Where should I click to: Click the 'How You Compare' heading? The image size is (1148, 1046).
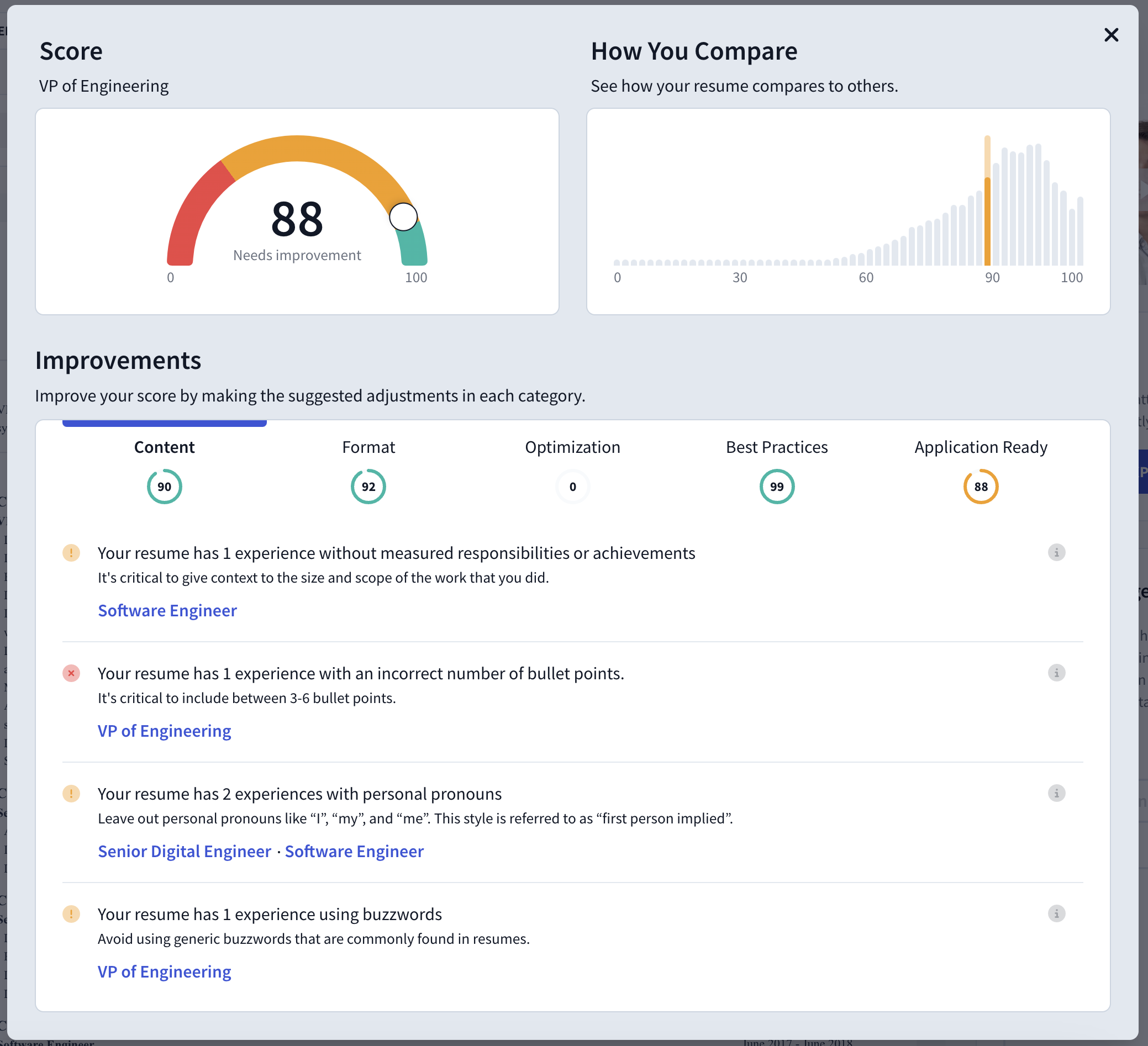point(694,51)
